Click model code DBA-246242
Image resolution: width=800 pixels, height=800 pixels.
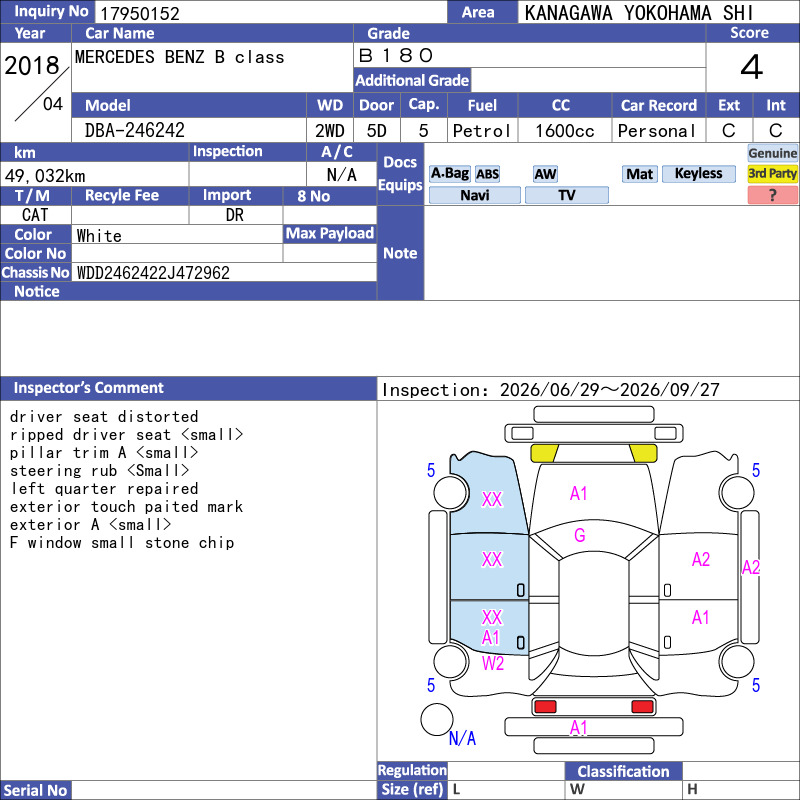pos(135,130)
